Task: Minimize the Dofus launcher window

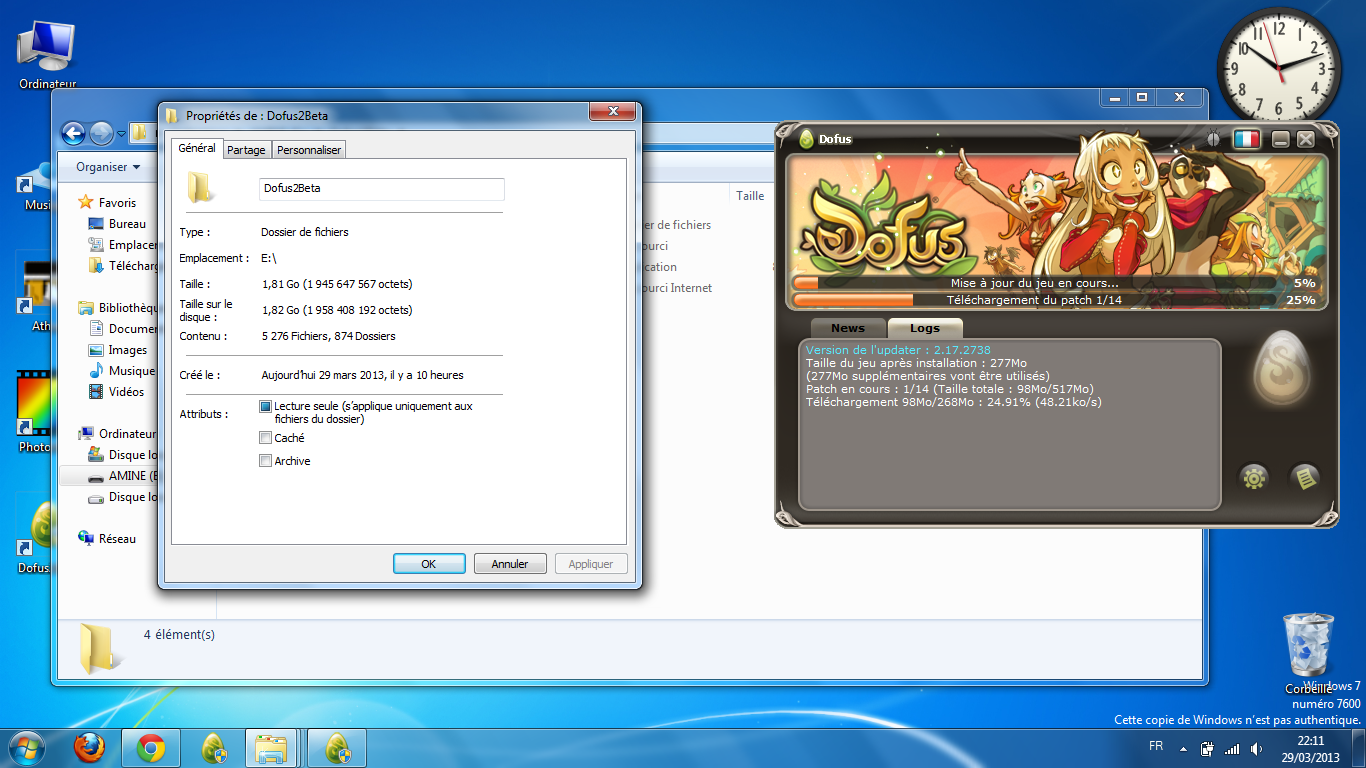Action: click(x=1281, y=140)
